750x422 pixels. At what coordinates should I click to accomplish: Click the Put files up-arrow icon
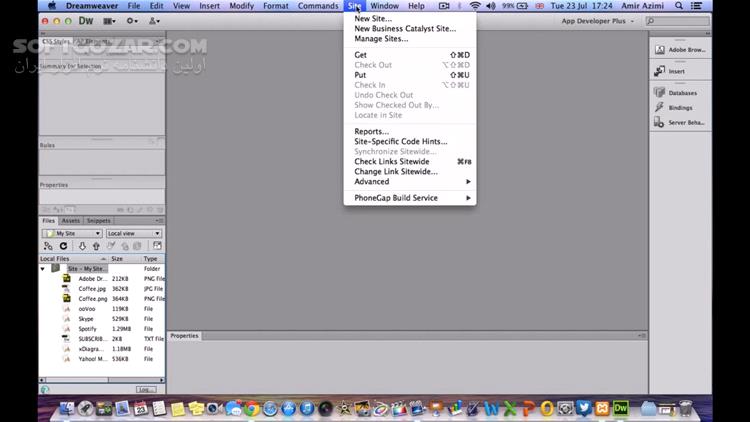[96, 246]
